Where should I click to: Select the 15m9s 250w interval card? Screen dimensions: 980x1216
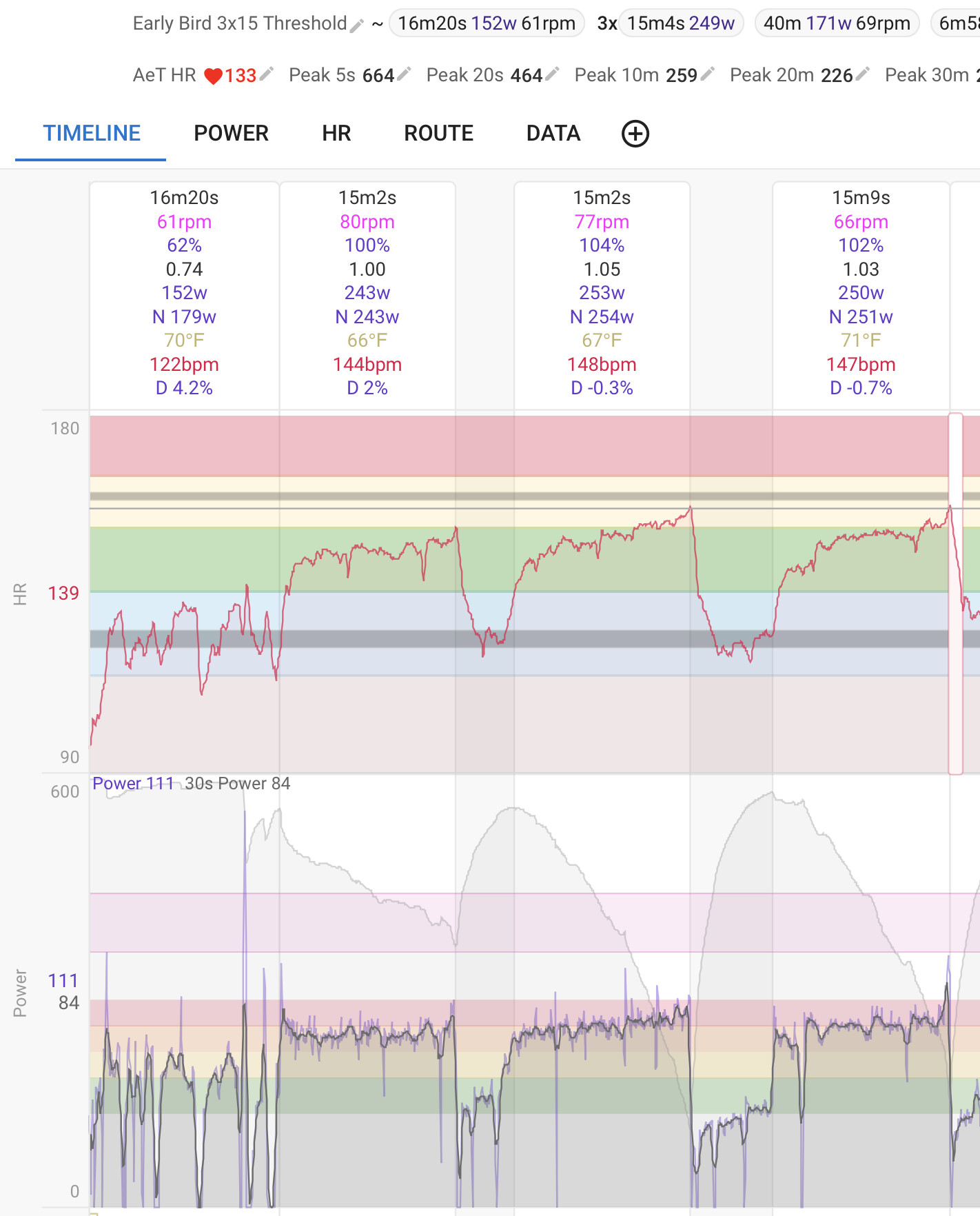[861, 293]
